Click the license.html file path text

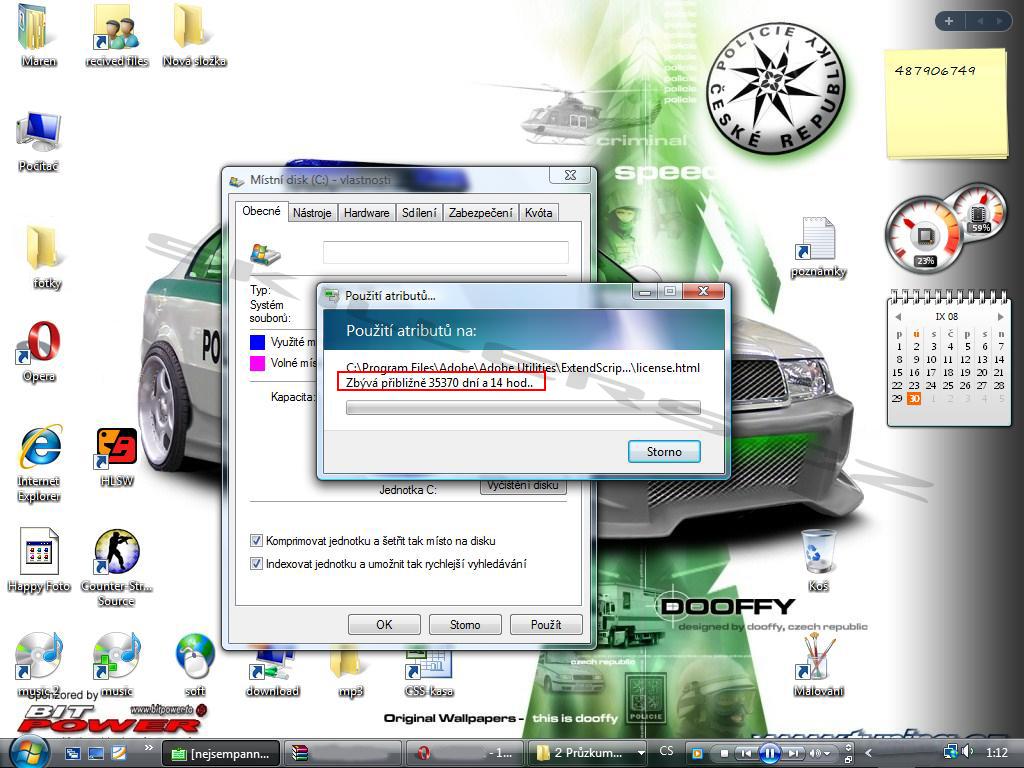pos(523,367)
